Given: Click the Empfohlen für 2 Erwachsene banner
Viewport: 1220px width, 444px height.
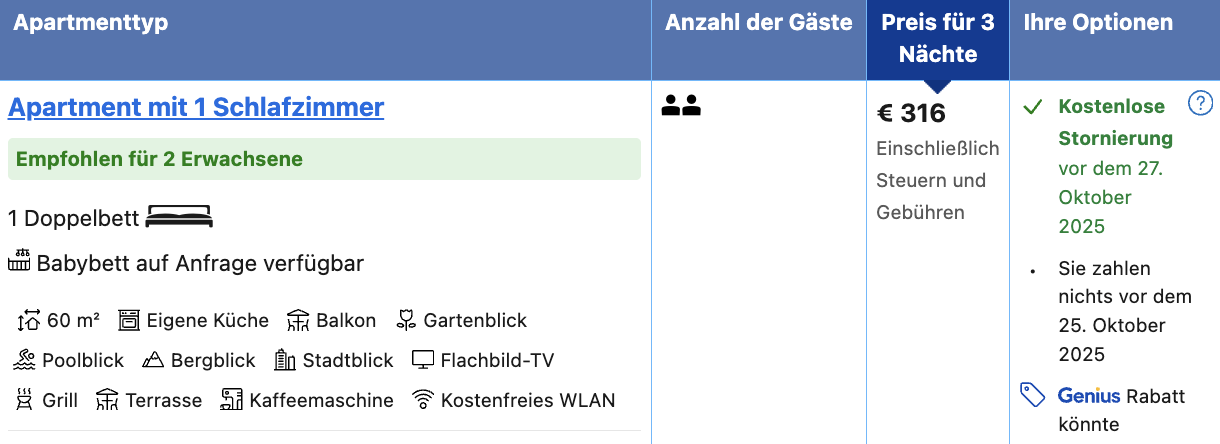Looking at the screenshot, I should [324, 159].
